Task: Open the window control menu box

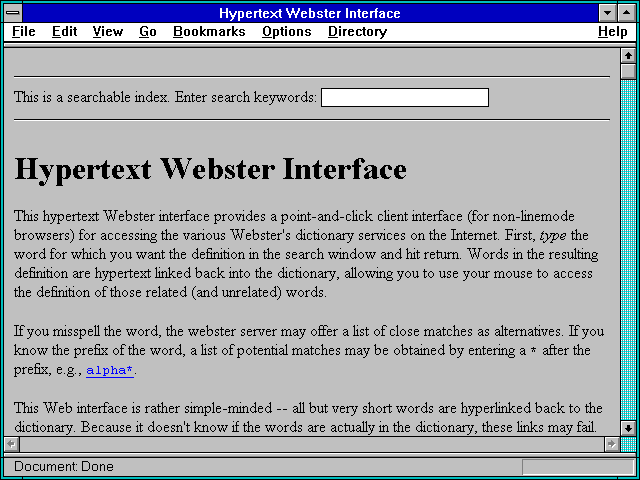Action: 13,13
